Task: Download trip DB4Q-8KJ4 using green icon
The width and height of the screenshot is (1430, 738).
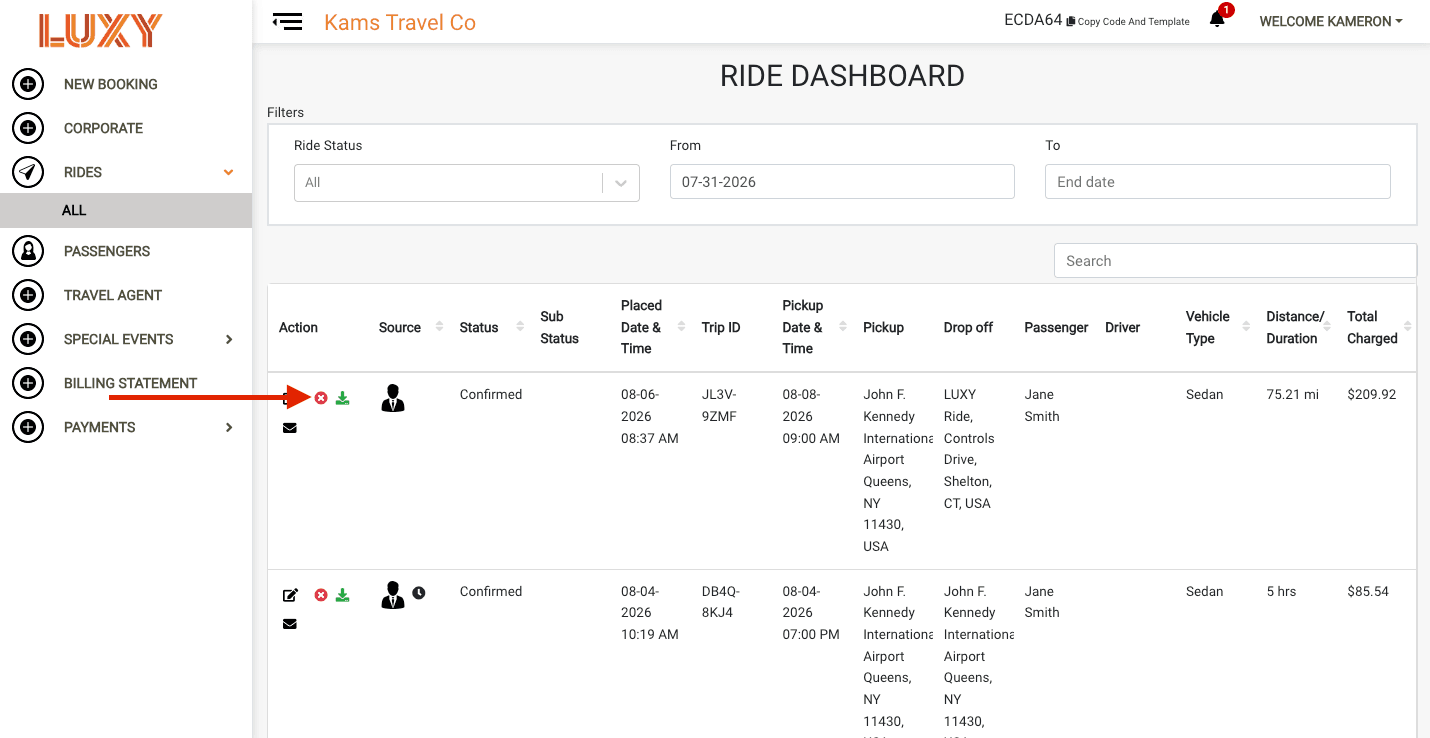Action: (x=342, y=595)
